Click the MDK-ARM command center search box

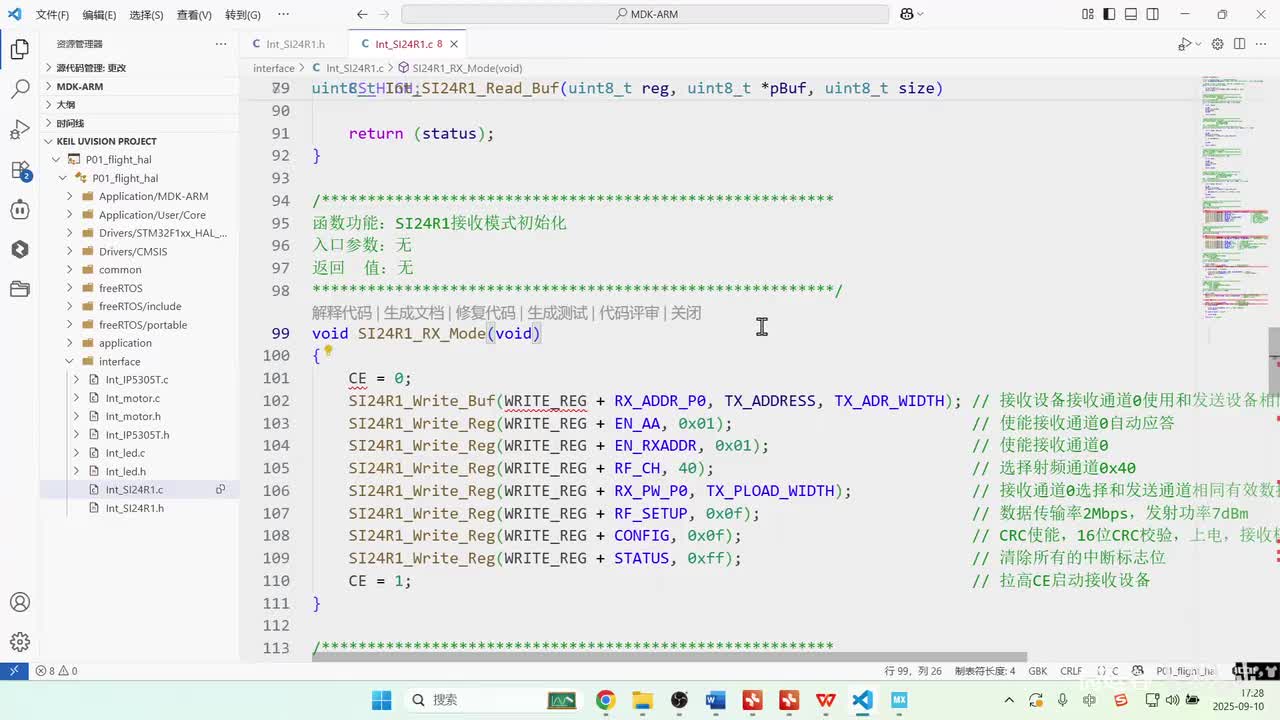[645, 14]
